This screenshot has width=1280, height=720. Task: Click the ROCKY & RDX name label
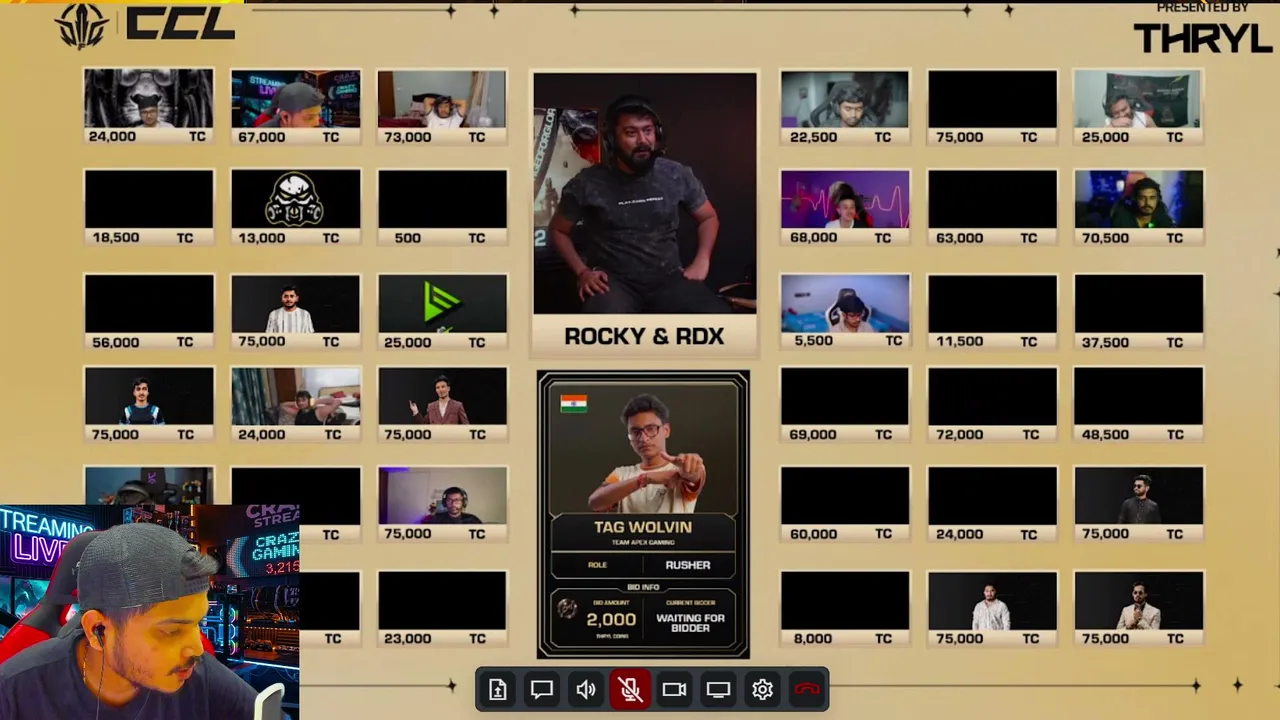click(644, 336)
